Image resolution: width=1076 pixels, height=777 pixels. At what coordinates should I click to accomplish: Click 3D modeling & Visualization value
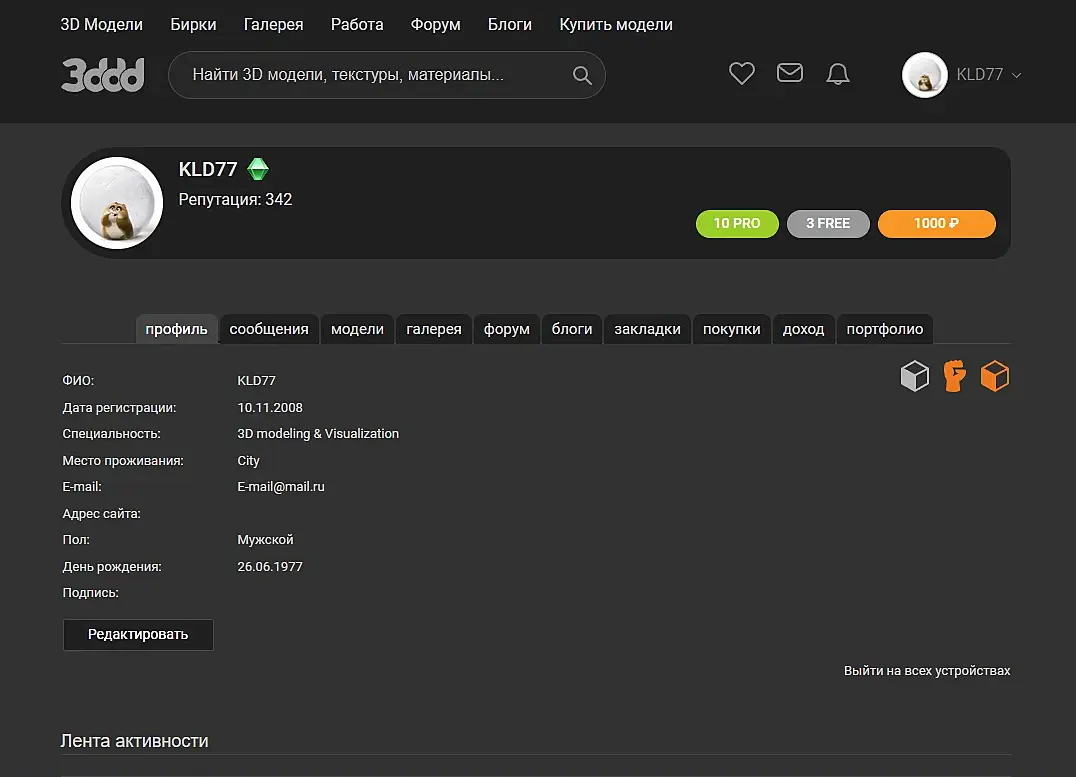(x=318, y=434)
